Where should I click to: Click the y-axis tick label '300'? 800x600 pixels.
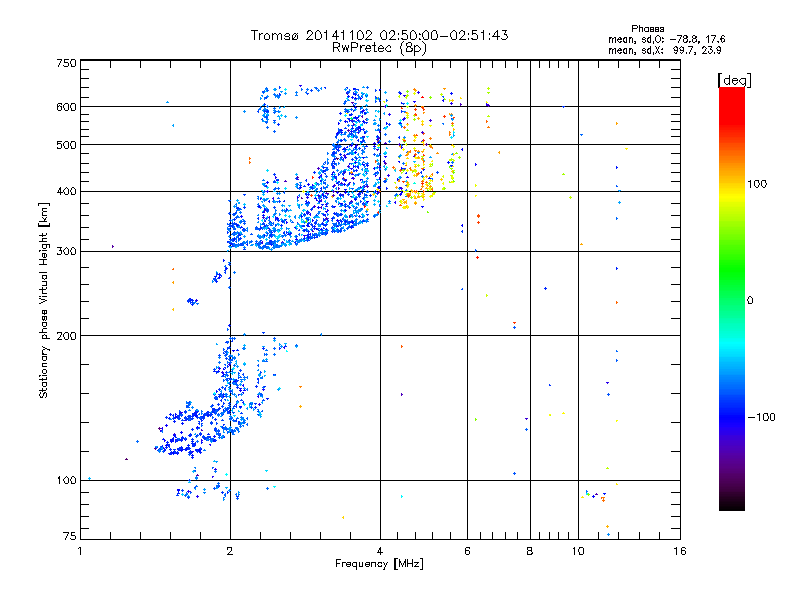pyautogui.click(x=66, y=251)
